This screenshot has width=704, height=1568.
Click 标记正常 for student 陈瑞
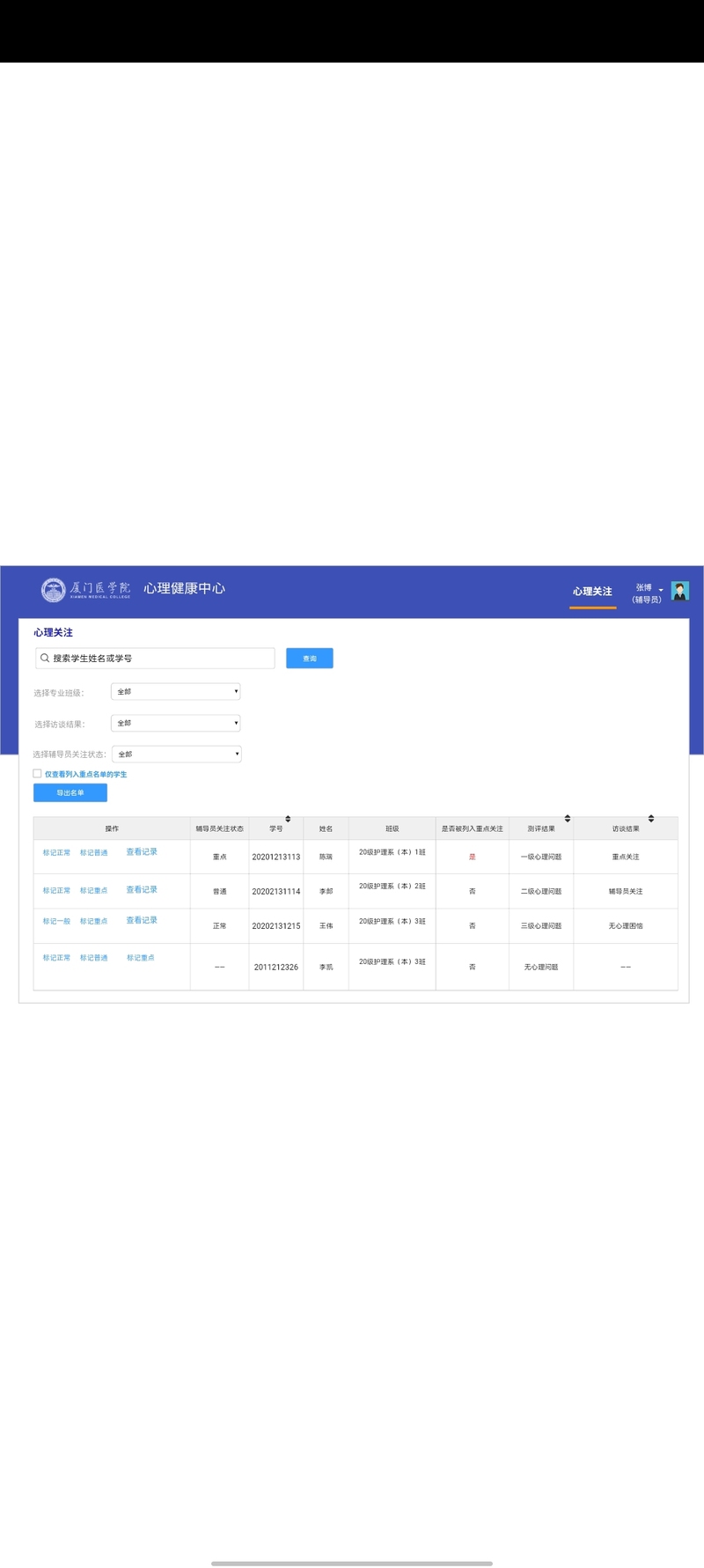click(56, 852)
